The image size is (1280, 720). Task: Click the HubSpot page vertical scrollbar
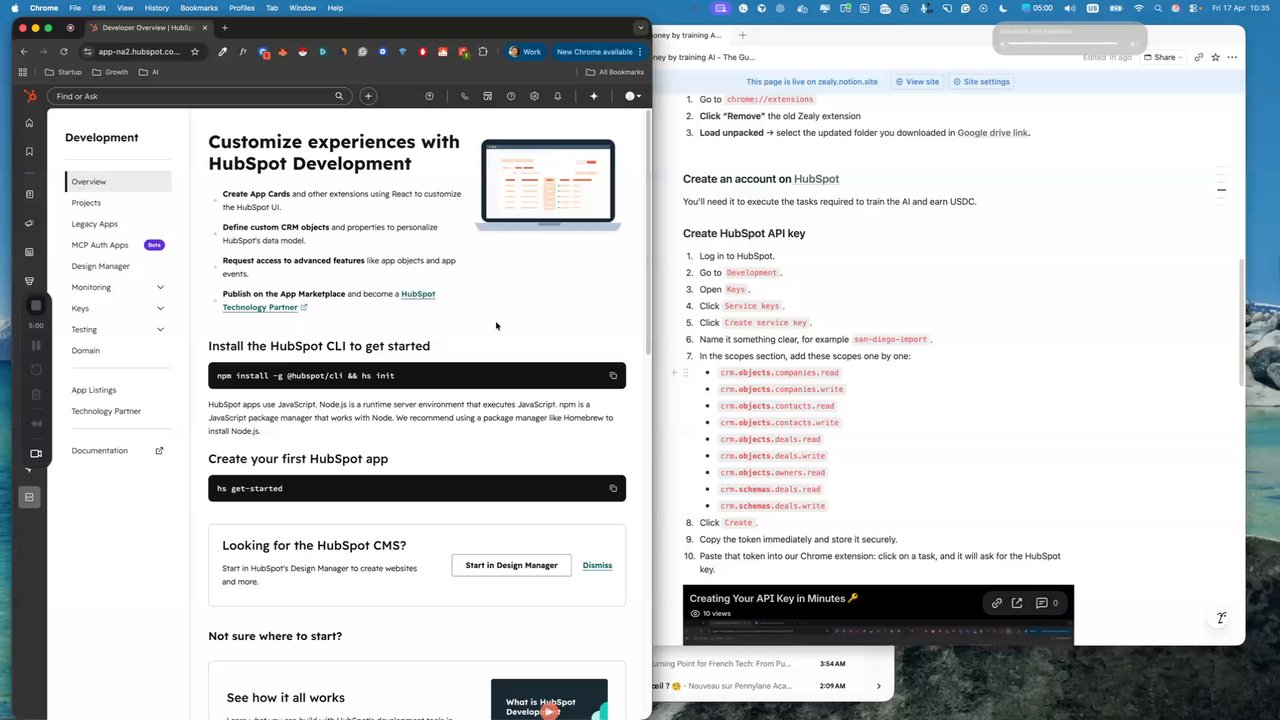click(x=648, y=230)
